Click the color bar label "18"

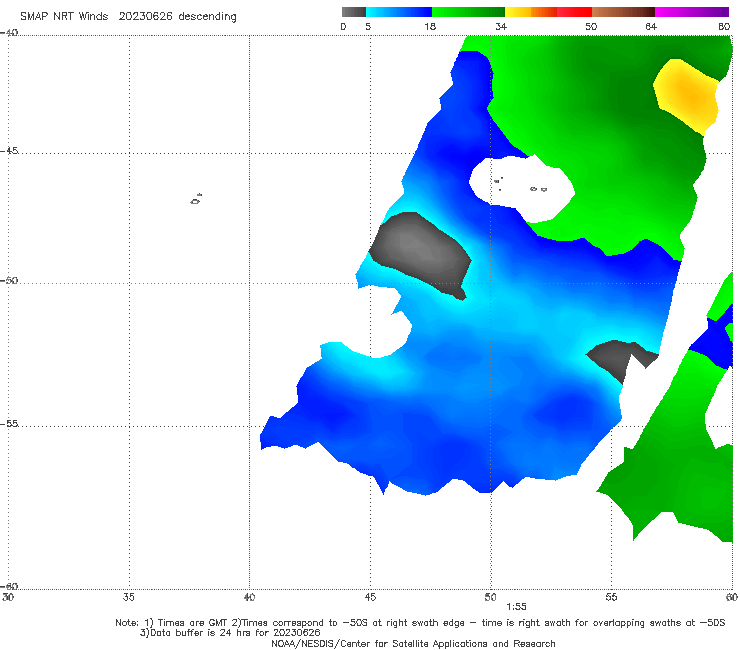pos(430,26)
